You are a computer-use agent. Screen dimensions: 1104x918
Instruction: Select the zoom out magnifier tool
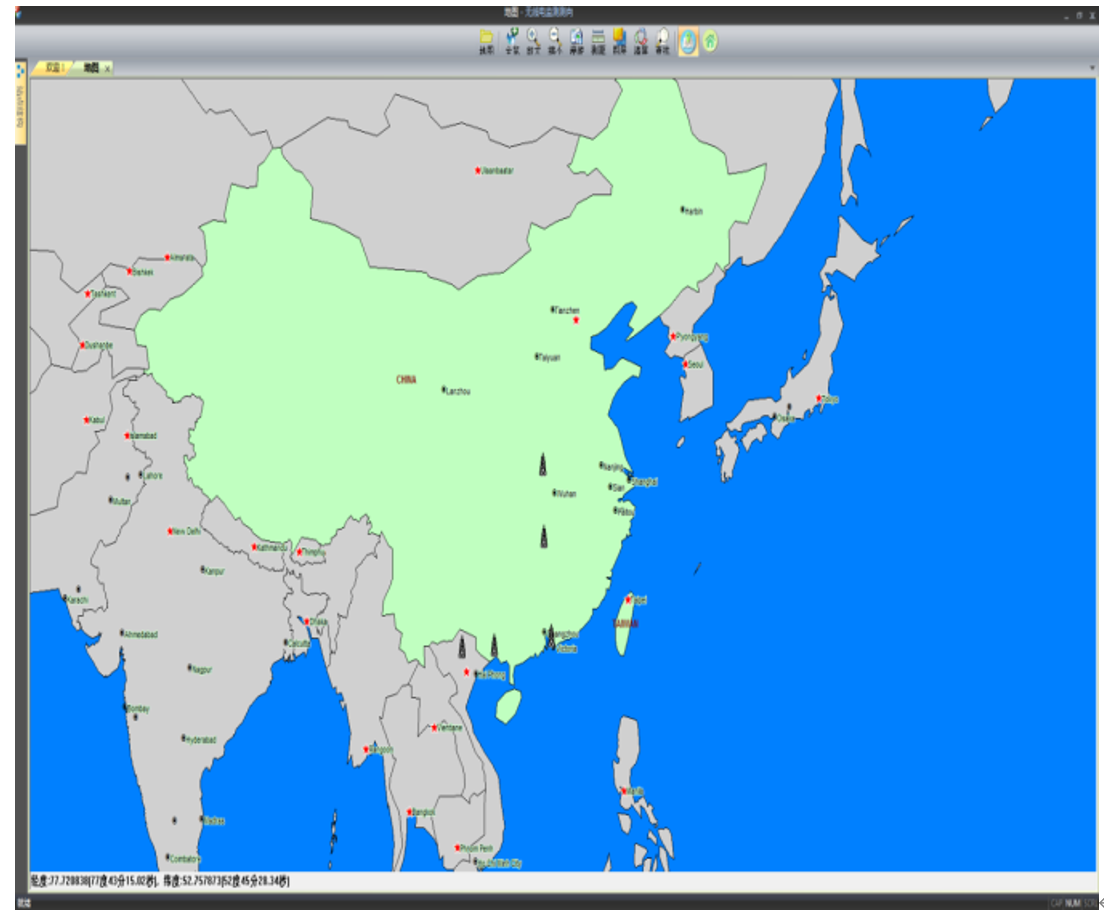(x=555, y=39)
